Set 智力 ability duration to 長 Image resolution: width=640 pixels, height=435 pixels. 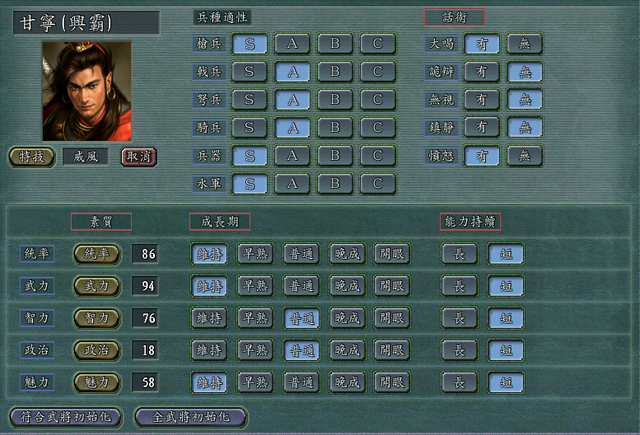[x=460, y=318]
